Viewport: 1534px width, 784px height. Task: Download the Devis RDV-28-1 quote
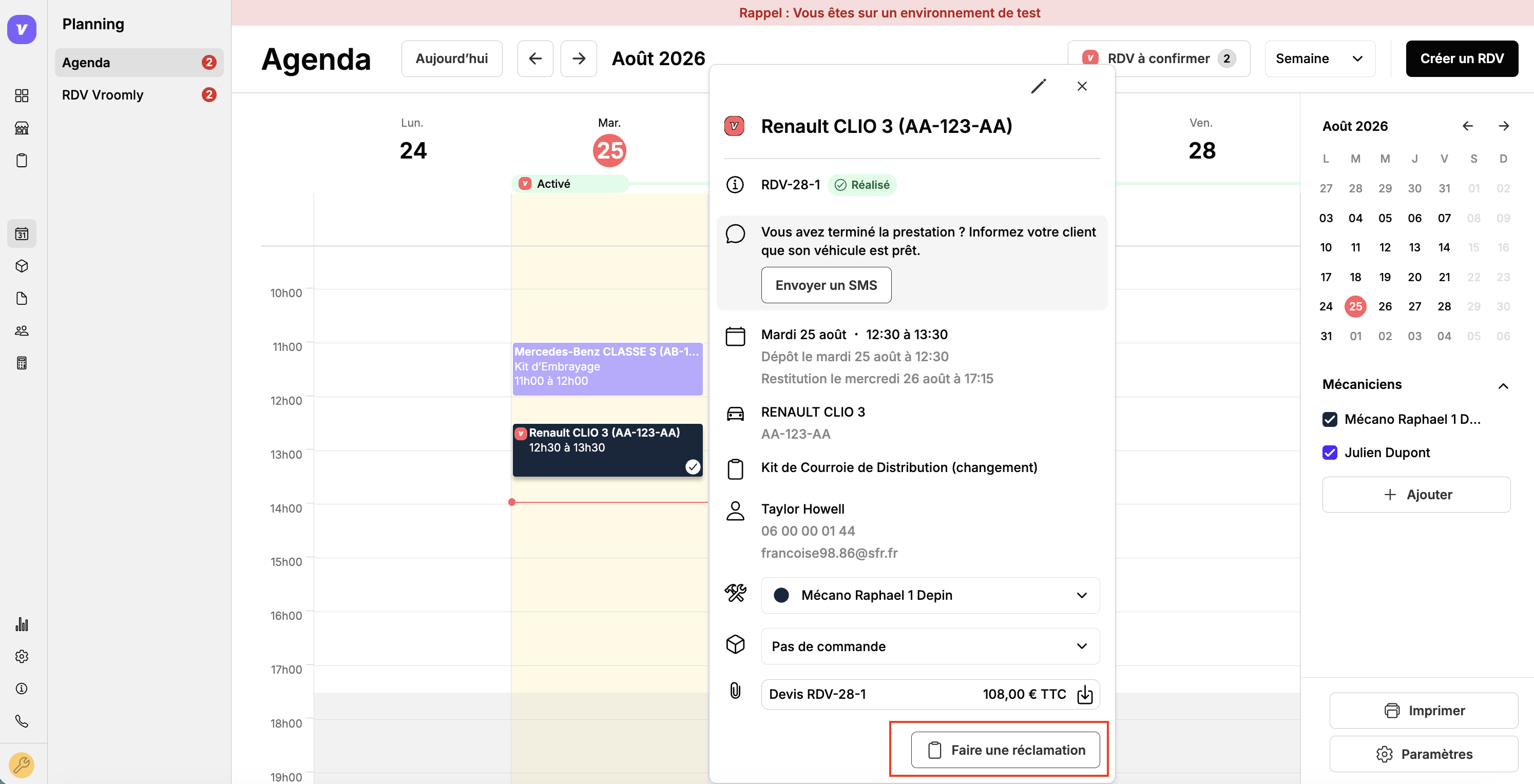[x=1084, y=694]
